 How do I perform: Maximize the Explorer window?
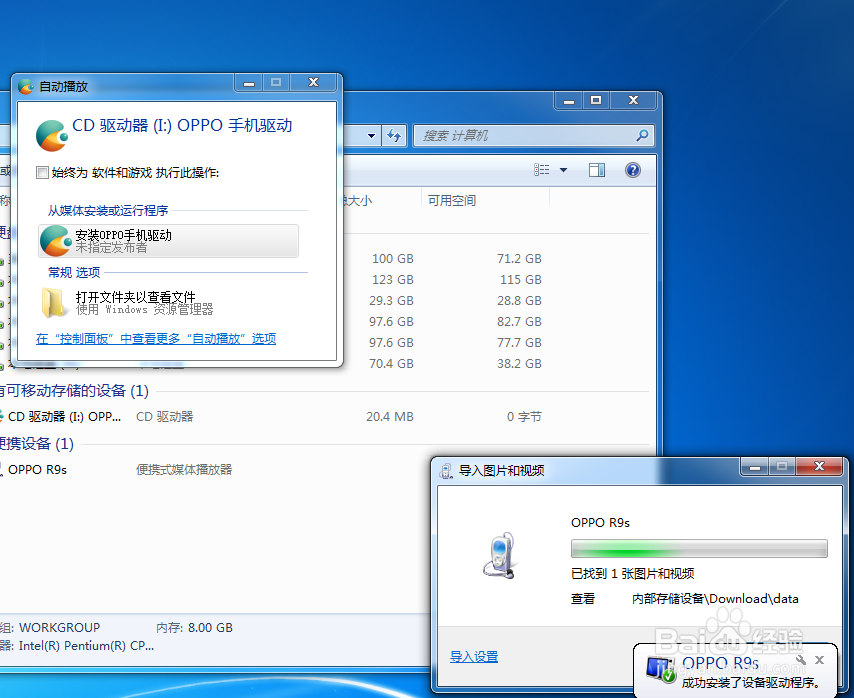596,101
